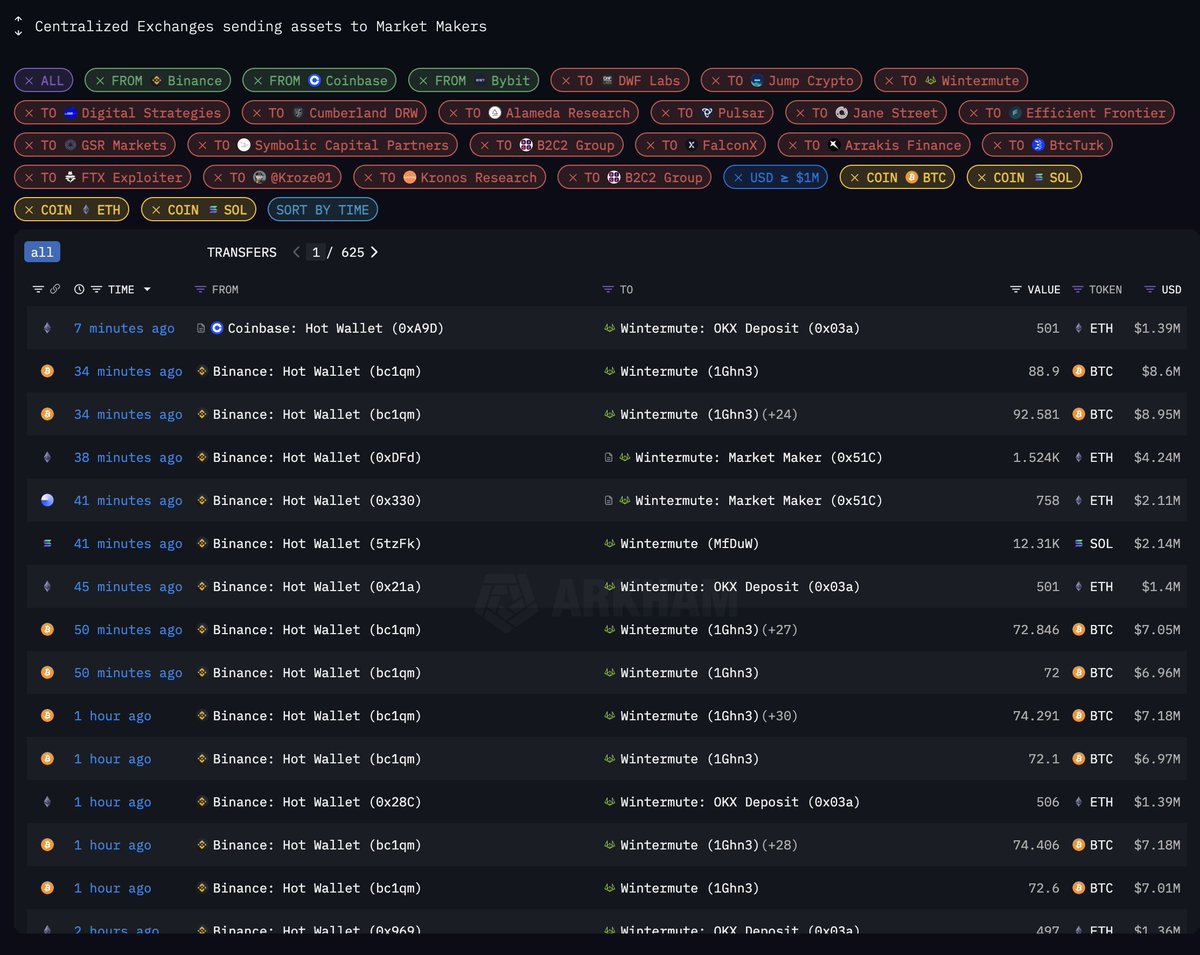The width and height of the screenshot is (1200, 955).
Task: Toggle the TO @Kroze01 filter chip
Action: tap(272, 177)
